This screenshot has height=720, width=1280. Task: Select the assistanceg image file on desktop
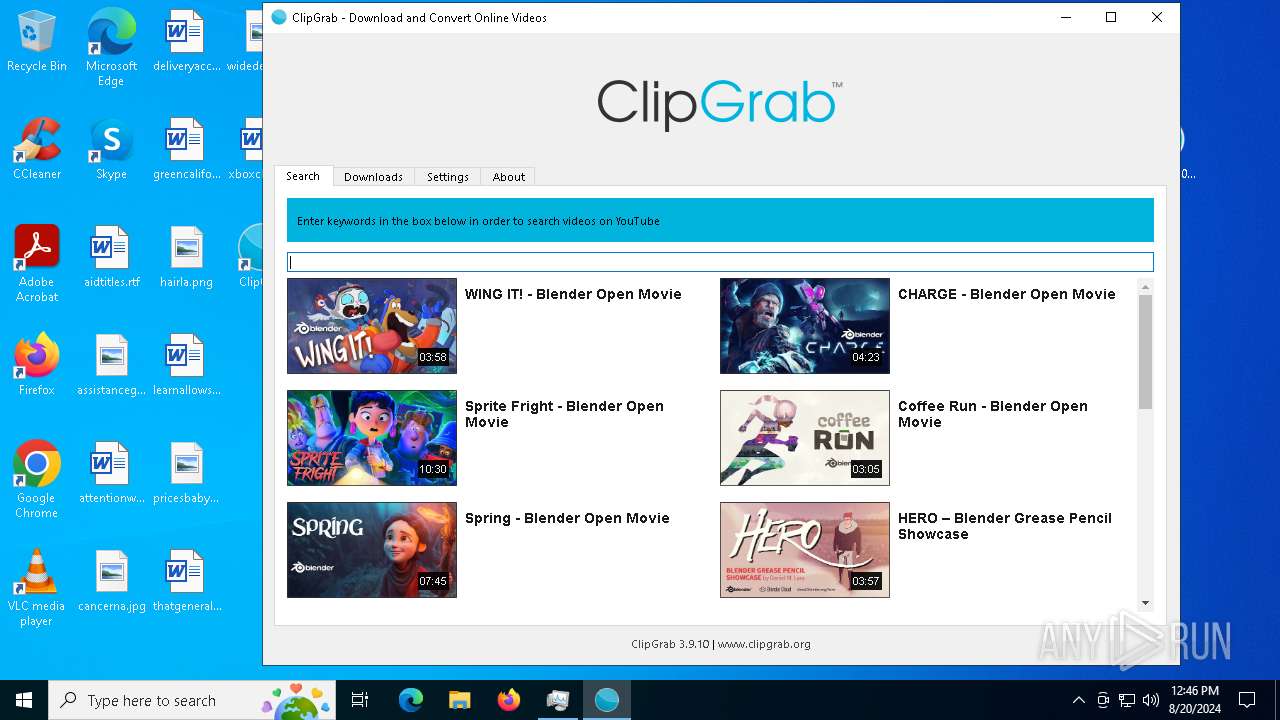pyautogui.click(x=111, y=365)
